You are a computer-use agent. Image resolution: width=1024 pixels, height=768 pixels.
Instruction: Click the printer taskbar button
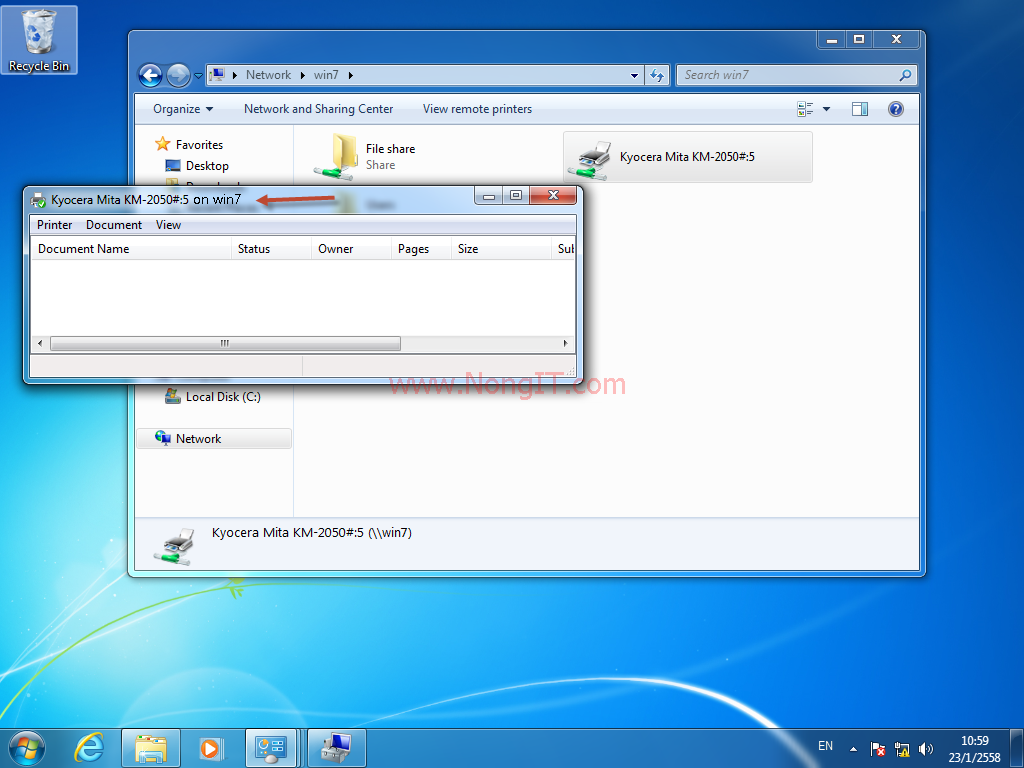pos(336,748)
